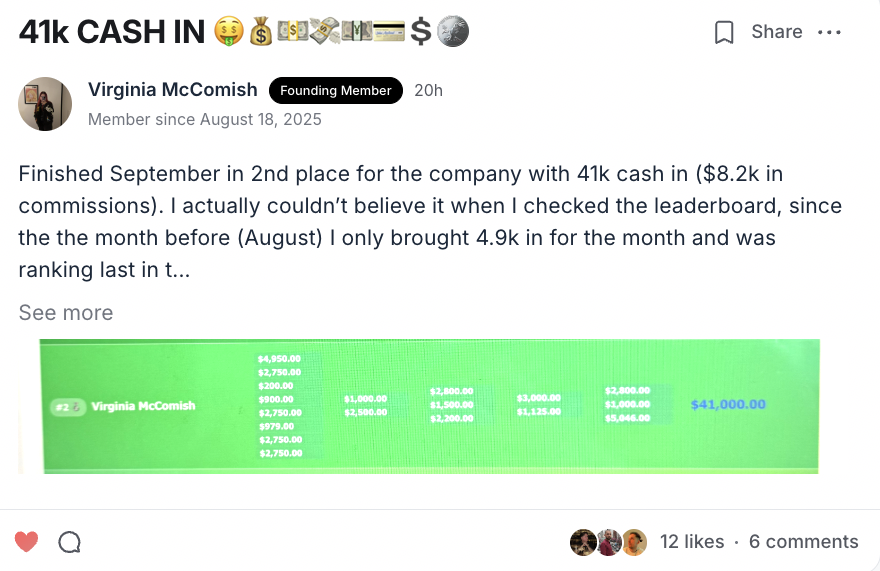
Task: Open the three-dot more options menu
Action: 829,32
